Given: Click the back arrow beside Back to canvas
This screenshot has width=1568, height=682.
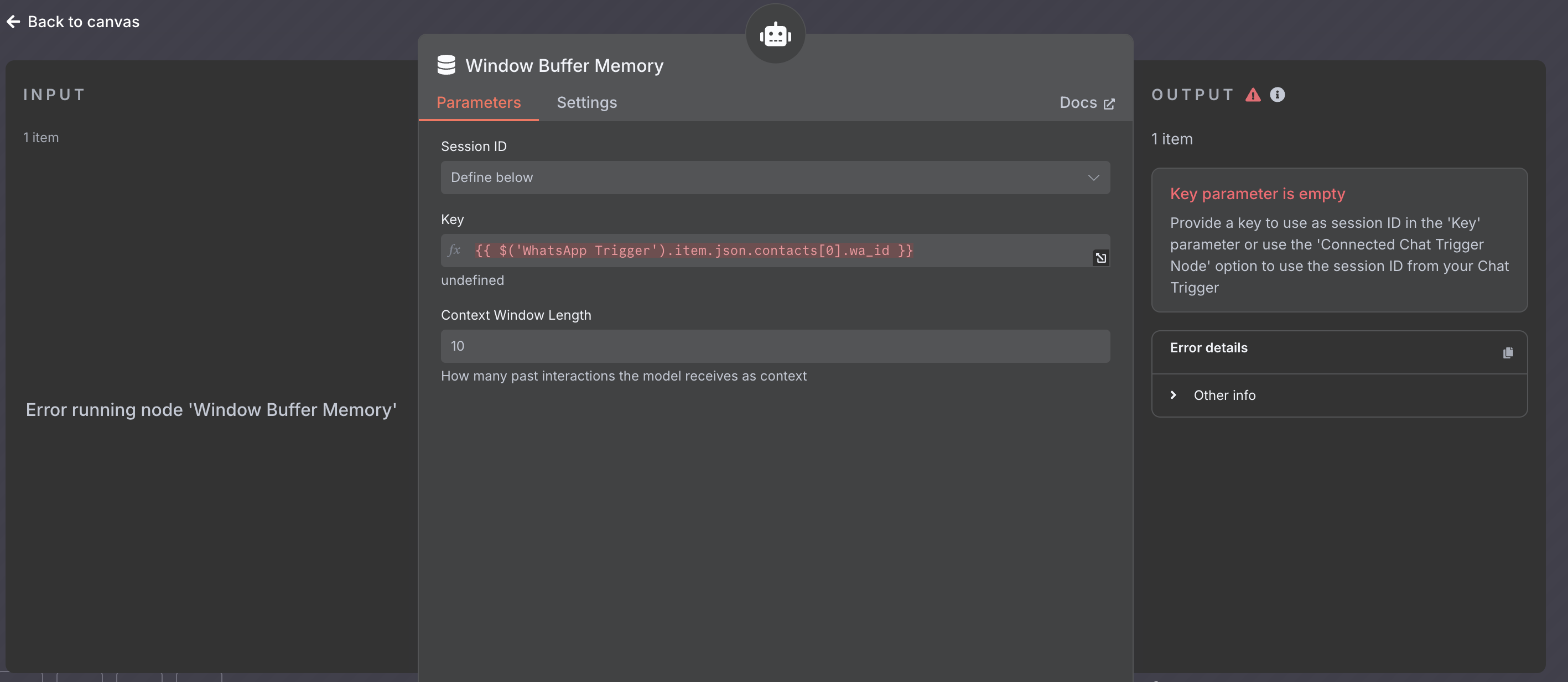Looking at the screenshot, I should tap(12, 21).
